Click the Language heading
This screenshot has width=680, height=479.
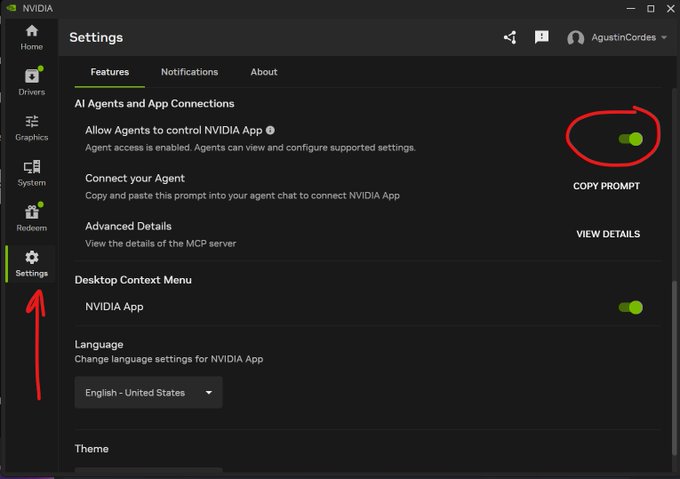(99, 345)
